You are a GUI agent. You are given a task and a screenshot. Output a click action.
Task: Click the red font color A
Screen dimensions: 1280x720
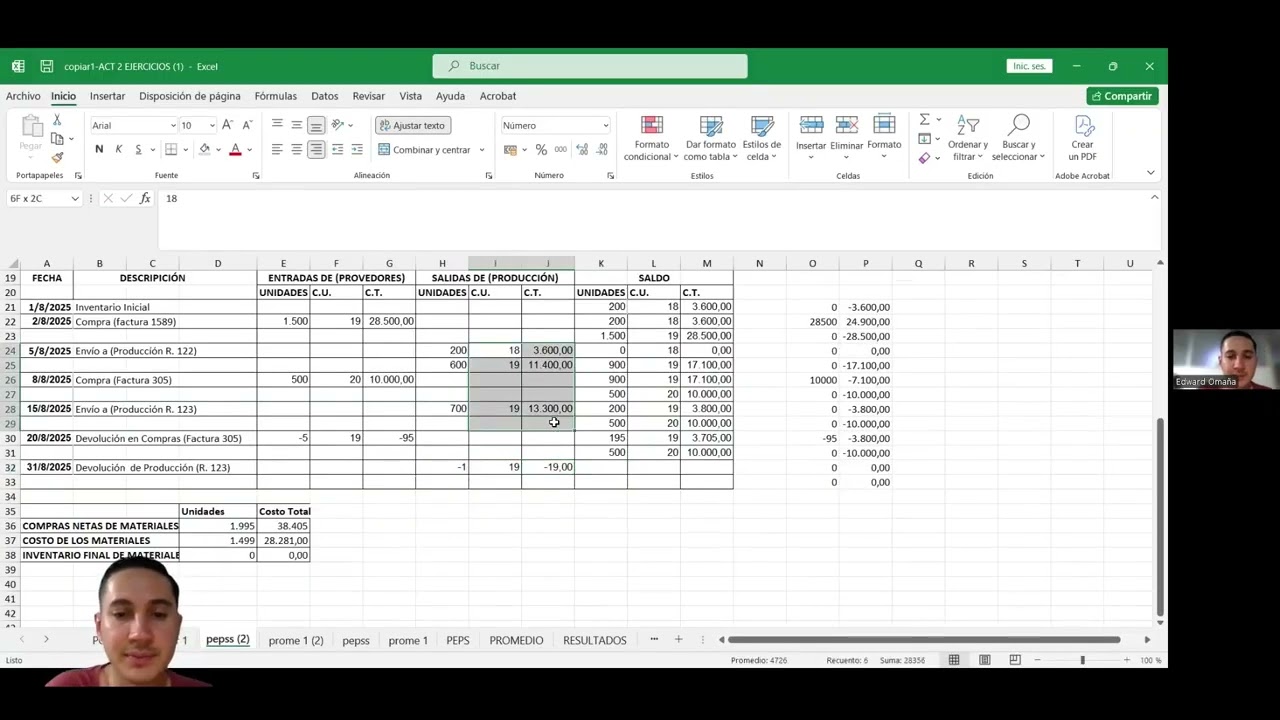click(x=235, y=149)
